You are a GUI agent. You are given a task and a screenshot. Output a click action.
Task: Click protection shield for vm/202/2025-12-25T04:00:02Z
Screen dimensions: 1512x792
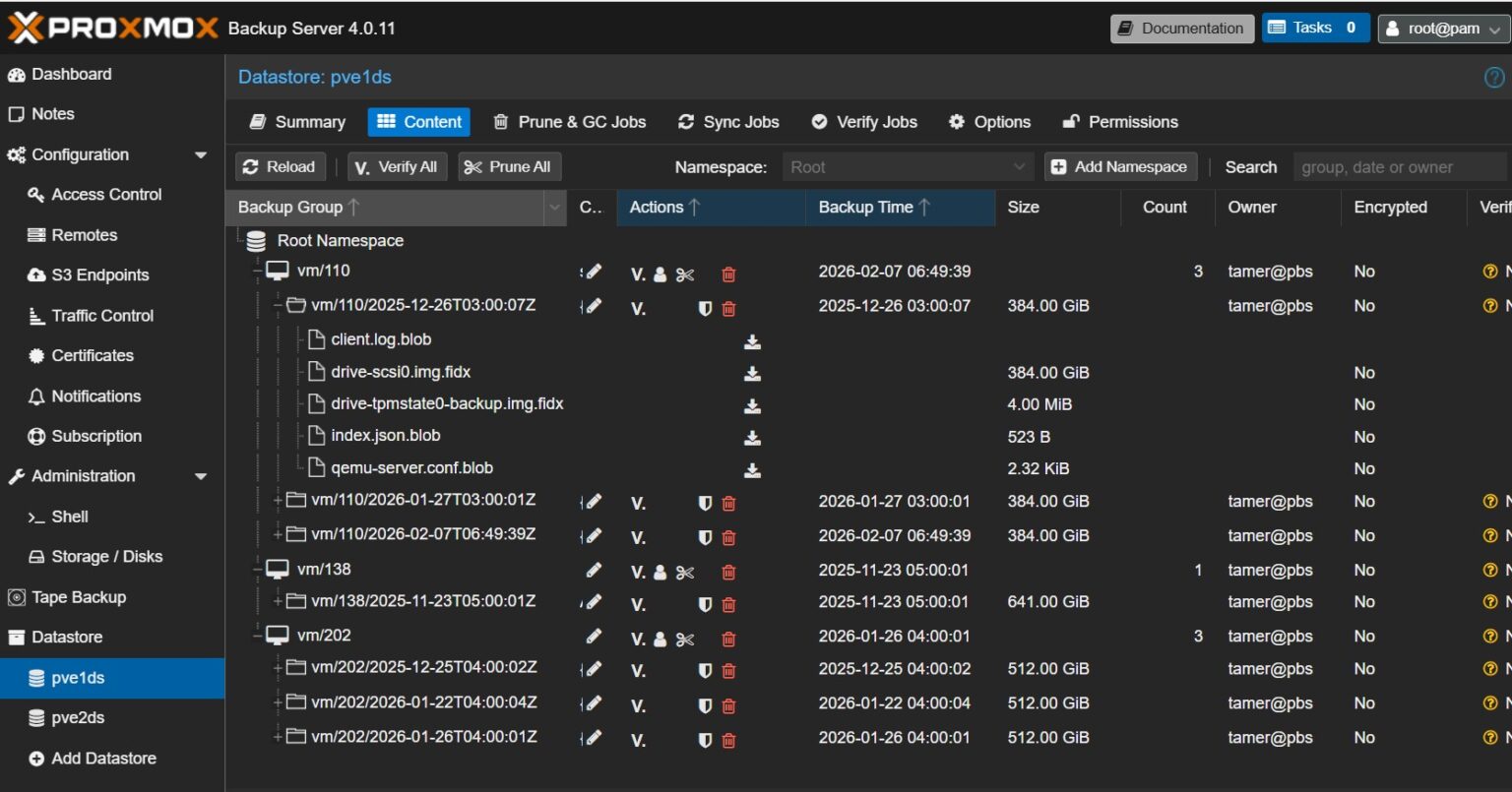coord(705,671)
